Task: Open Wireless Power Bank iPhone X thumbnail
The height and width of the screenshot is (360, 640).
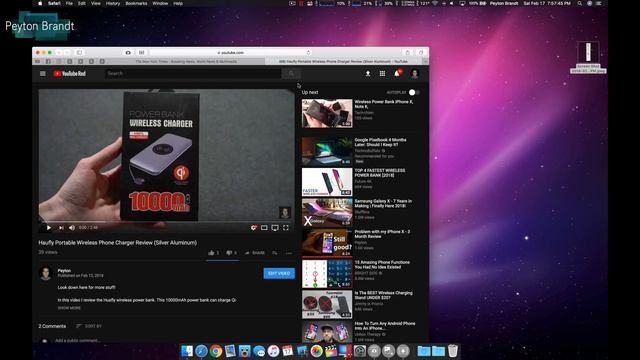Action: pos(327,113)
